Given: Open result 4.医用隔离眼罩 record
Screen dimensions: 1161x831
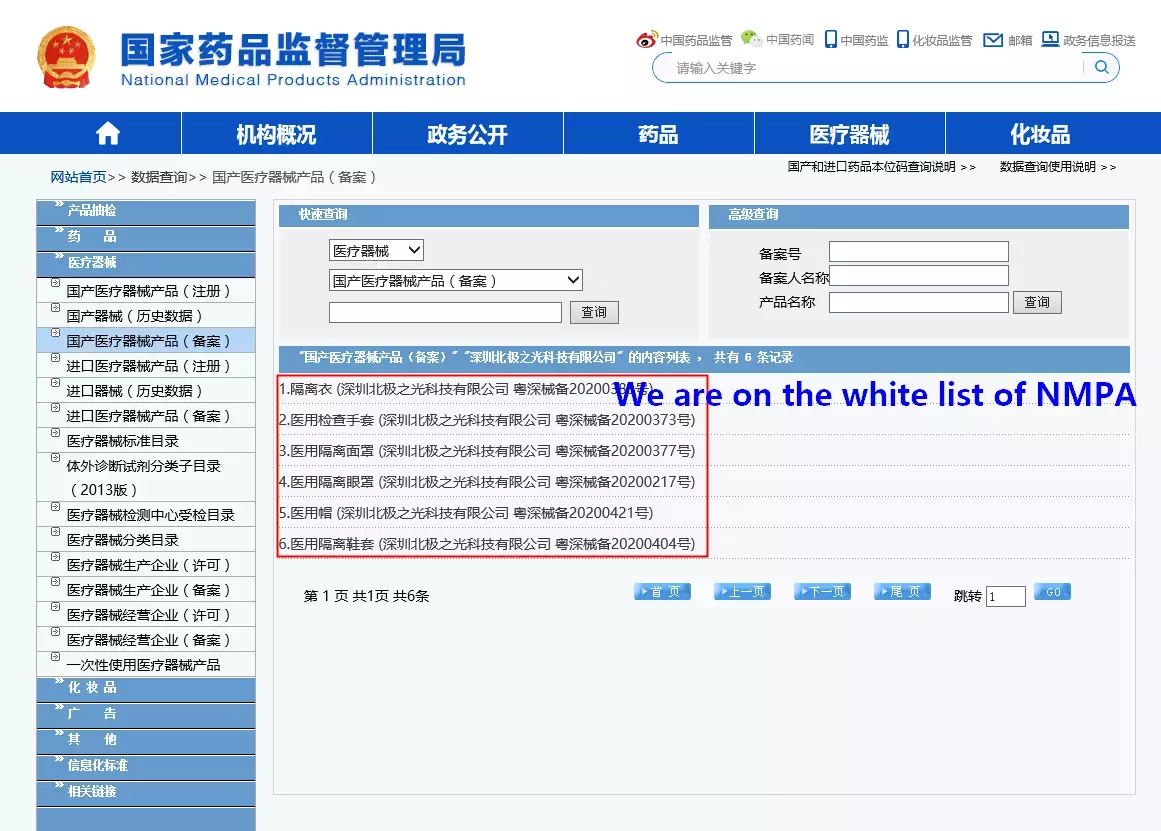Looking at the screenshot, I should coord(487,482).
